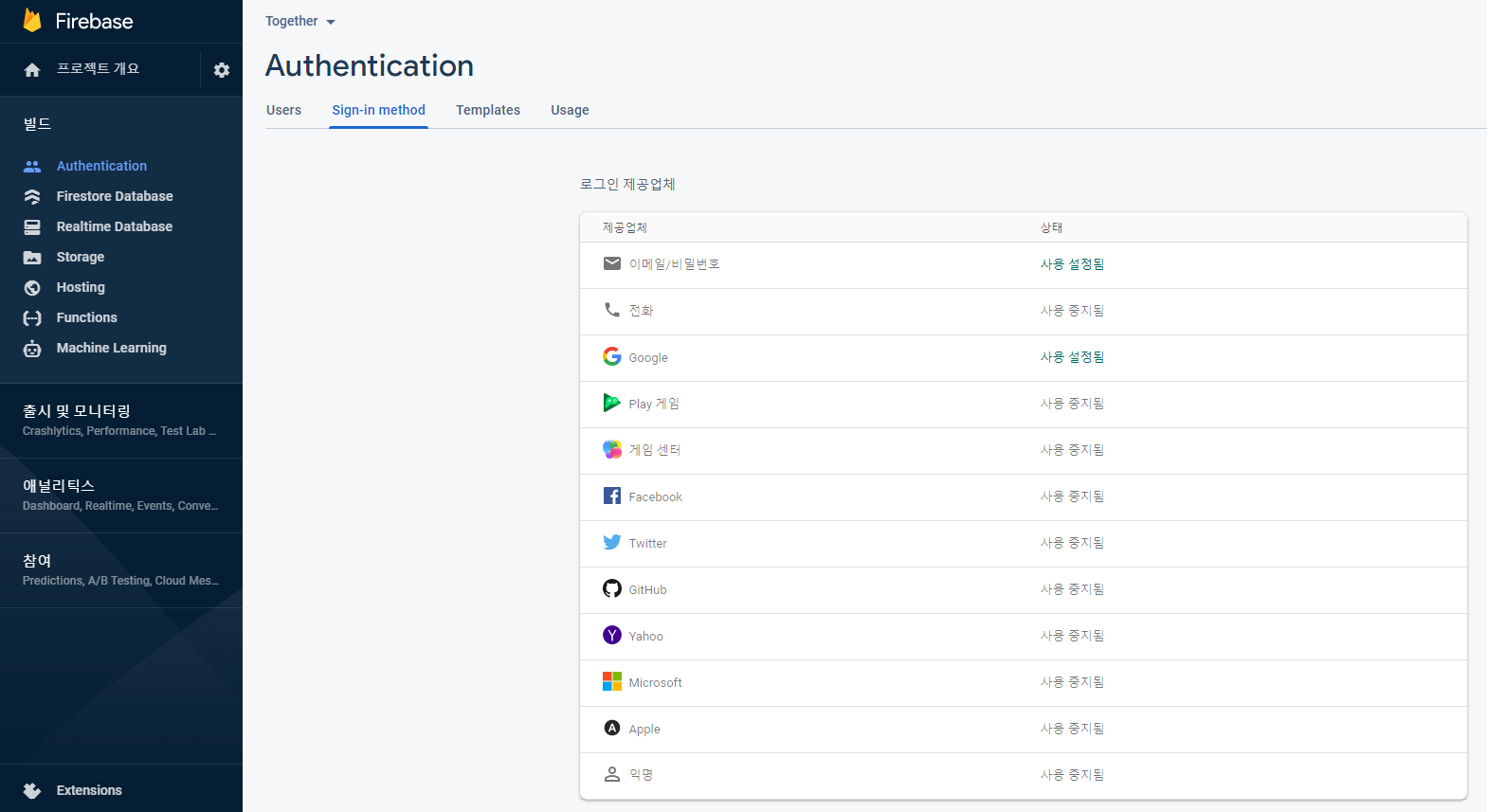
Task: Click the email envelope provider icon
Action: [612, 263]
